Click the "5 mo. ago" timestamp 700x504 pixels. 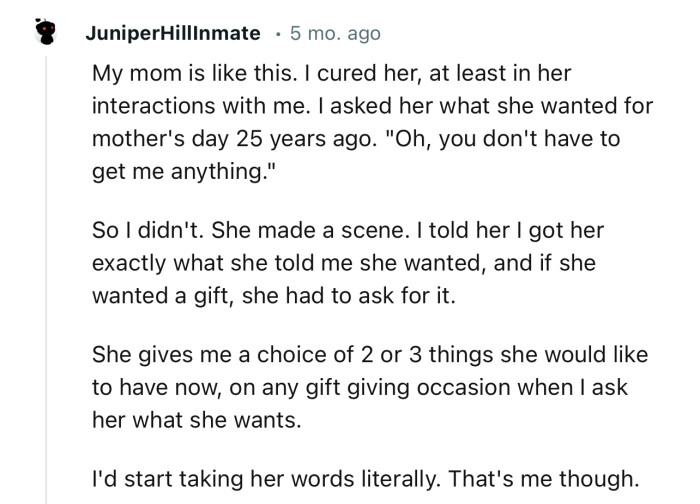(x=335, y=34)
